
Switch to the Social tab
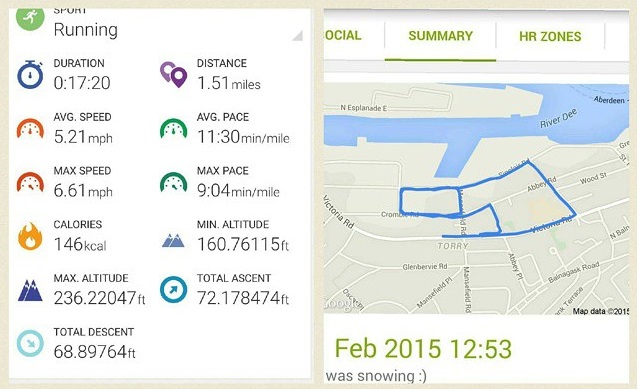pos(343,36)
